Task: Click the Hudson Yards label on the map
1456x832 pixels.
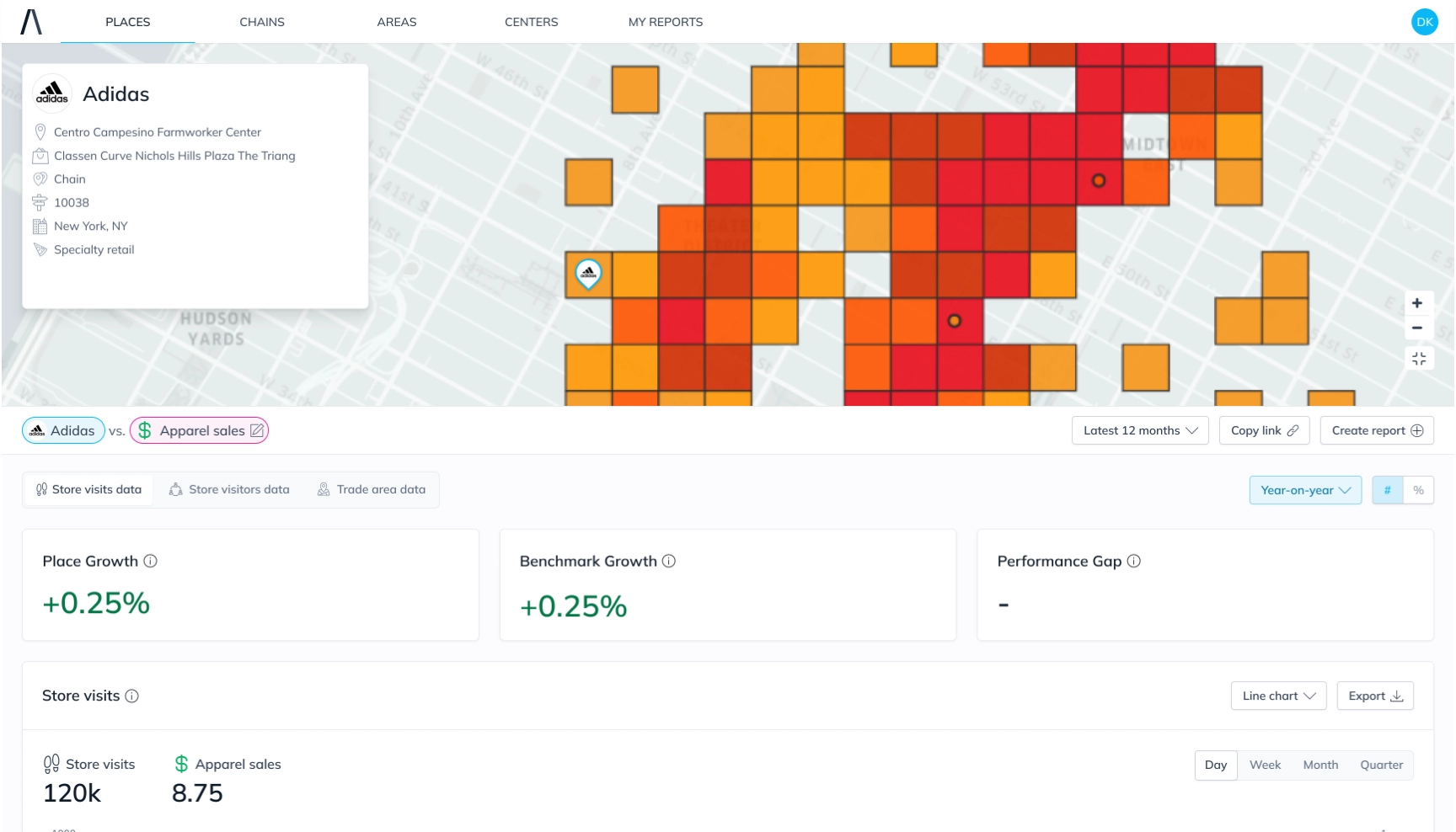Action: [x=216, y=329]
